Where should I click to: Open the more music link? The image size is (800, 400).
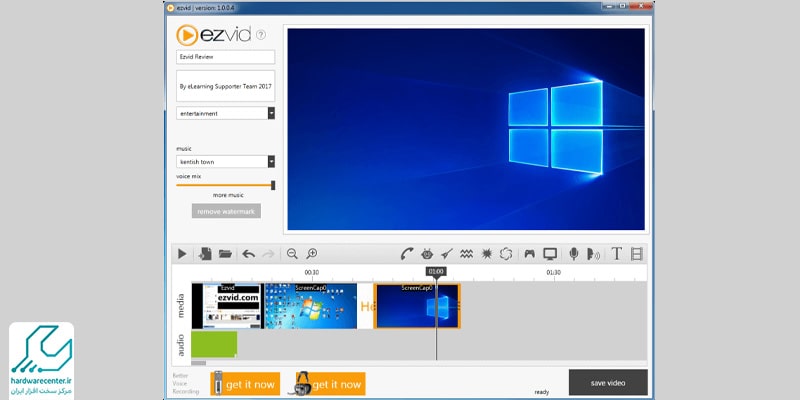coord(228,195)
